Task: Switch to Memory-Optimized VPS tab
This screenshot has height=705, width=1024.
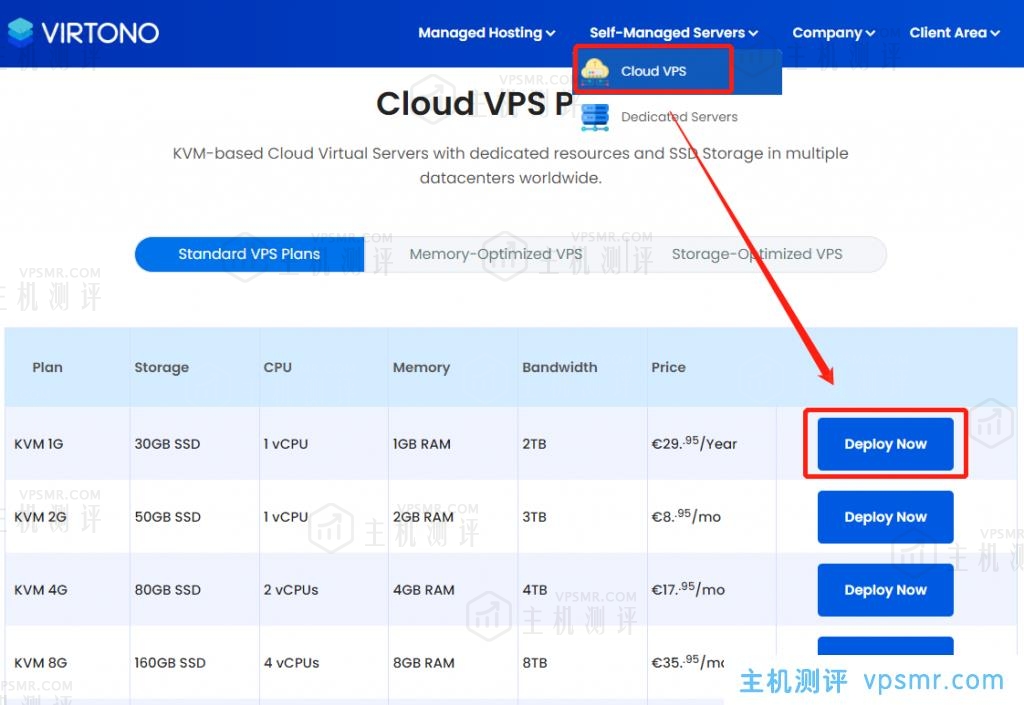Action: 496,254
